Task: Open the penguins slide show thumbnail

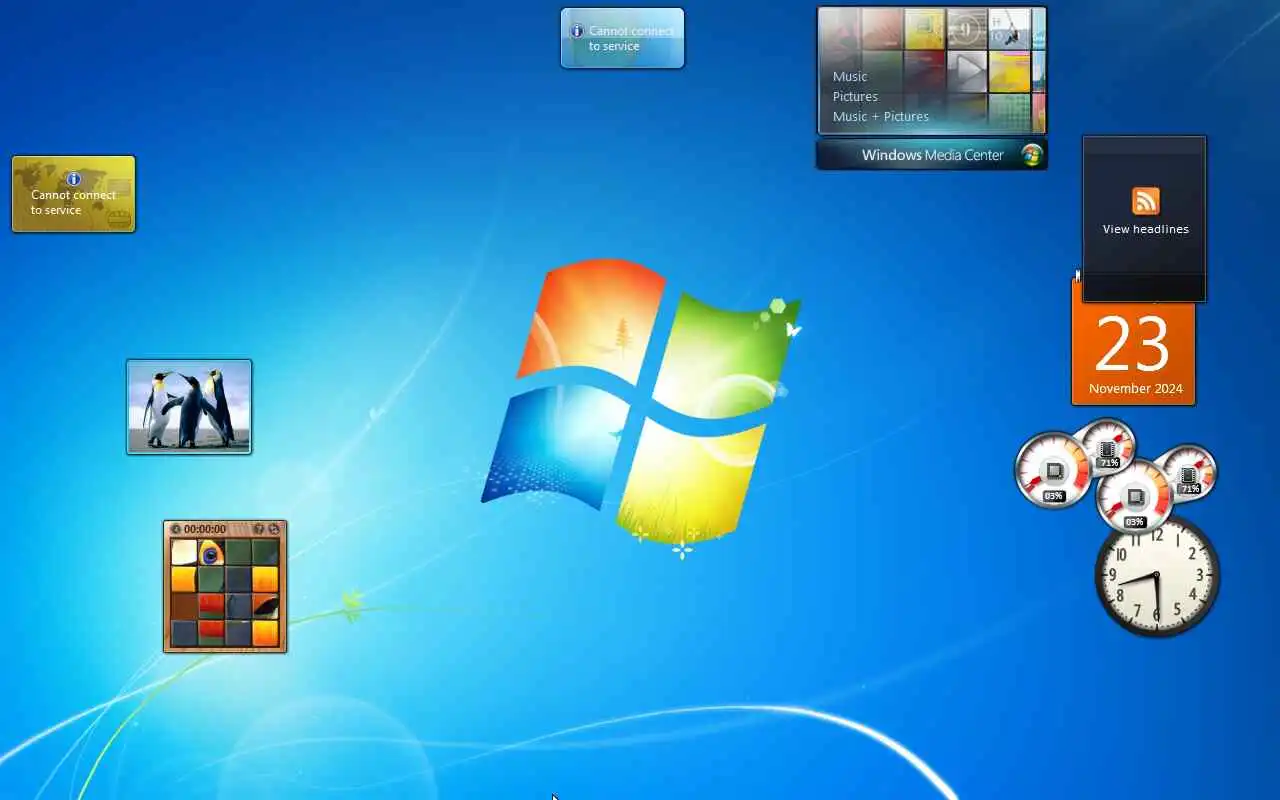Action: click(189, 407)
